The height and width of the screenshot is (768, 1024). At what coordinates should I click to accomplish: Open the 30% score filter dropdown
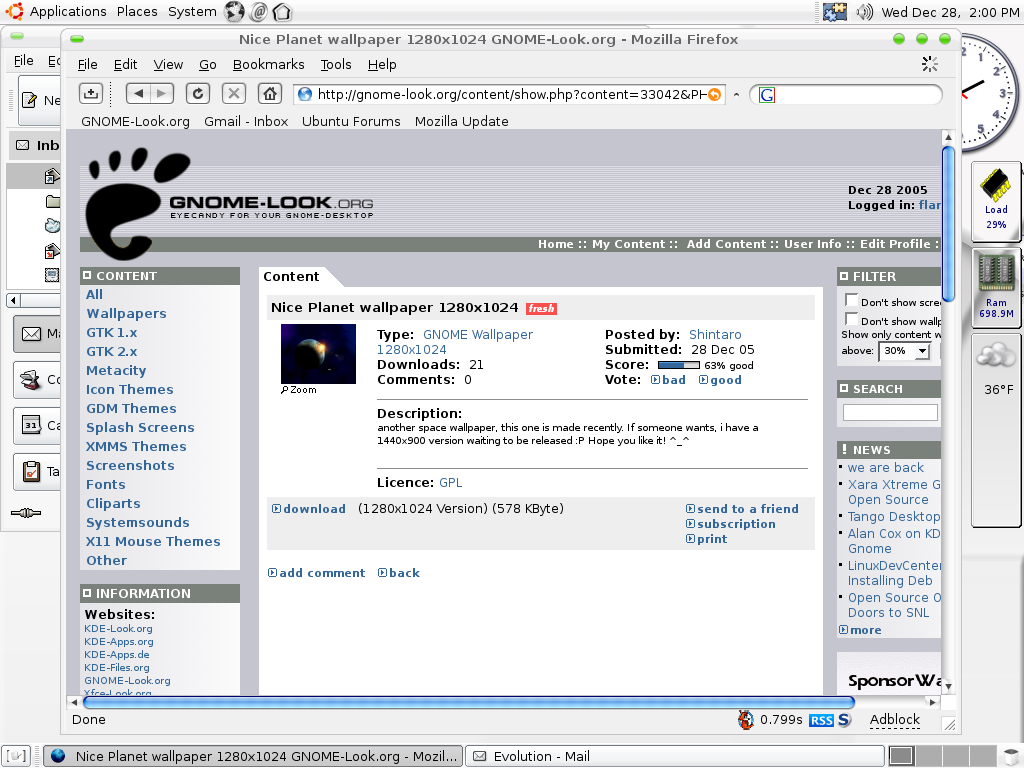904,351
